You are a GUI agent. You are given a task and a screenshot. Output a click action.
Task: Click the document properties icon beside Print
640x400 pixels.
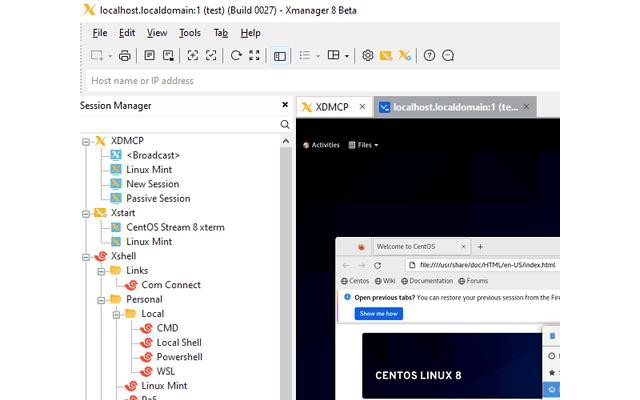click(x=149, y=55)
